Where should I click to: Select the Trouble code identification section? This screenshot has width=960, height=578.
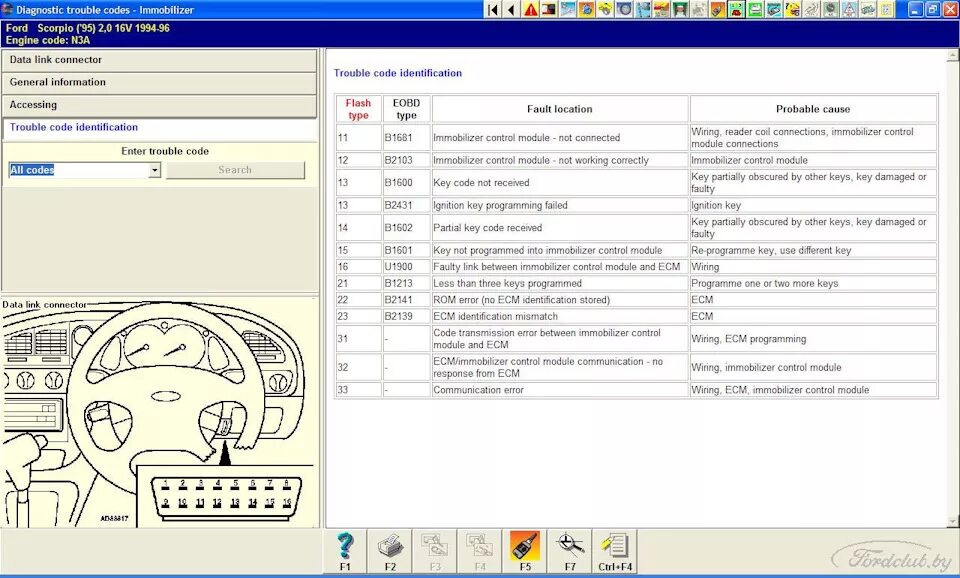(159, 127)
